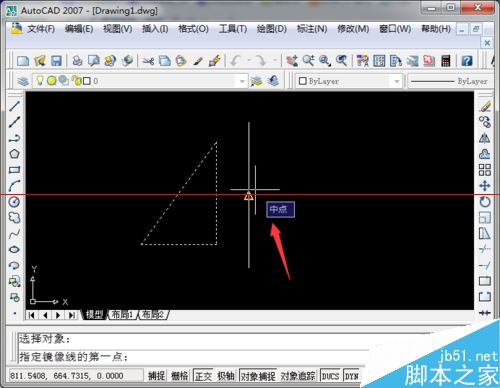Select the Offset tool
Viewport: 500px width, 388px height.
click(x=485, y=154)
